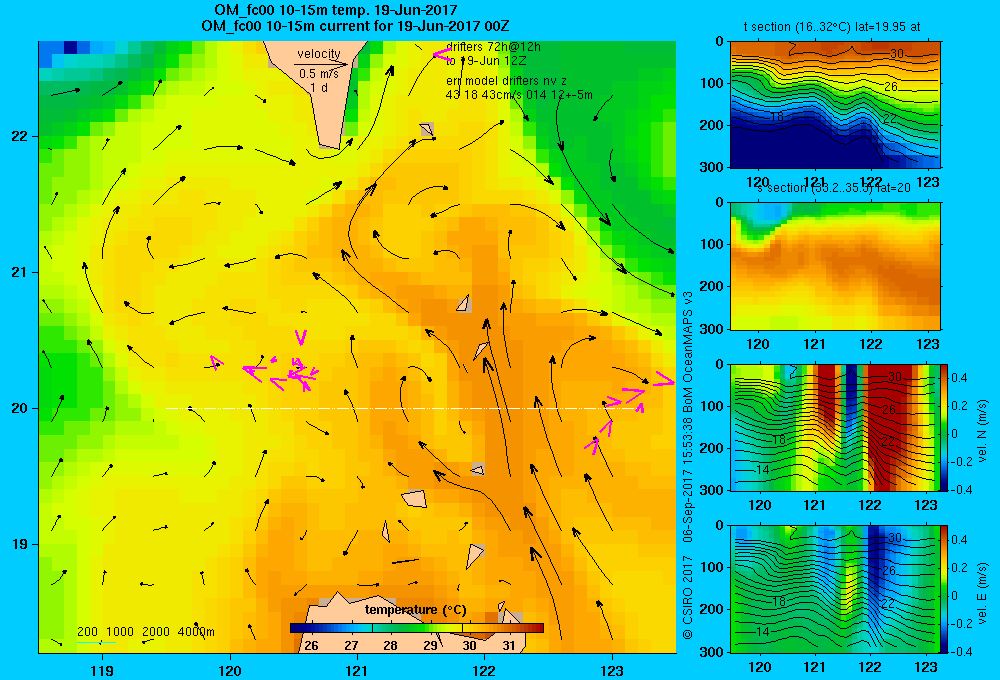Viewport: 1000px width, 680px height.
Task: Open the salinity section plot panel
Action: (835, 266)
